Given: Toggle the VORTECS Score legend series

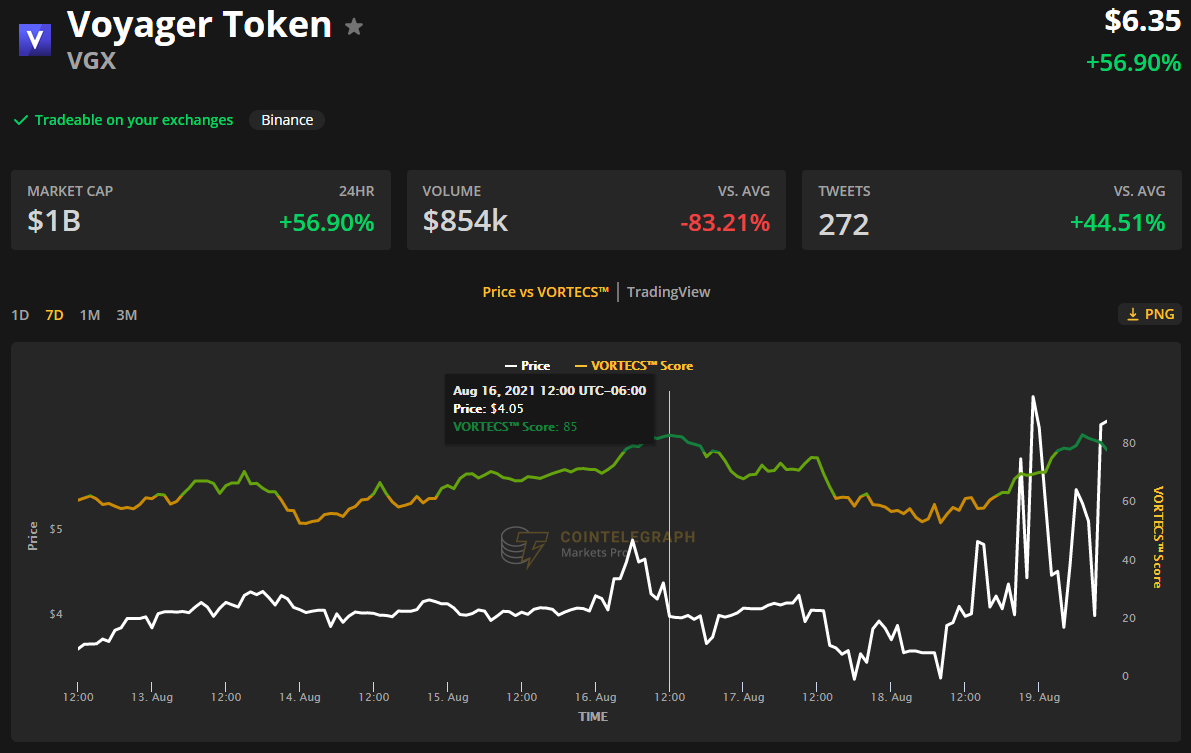Looking at the screenshot, I should 634,366.
